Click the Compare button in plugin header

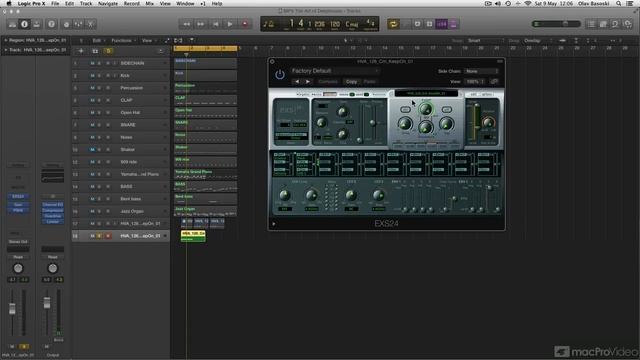coord(328,82)
